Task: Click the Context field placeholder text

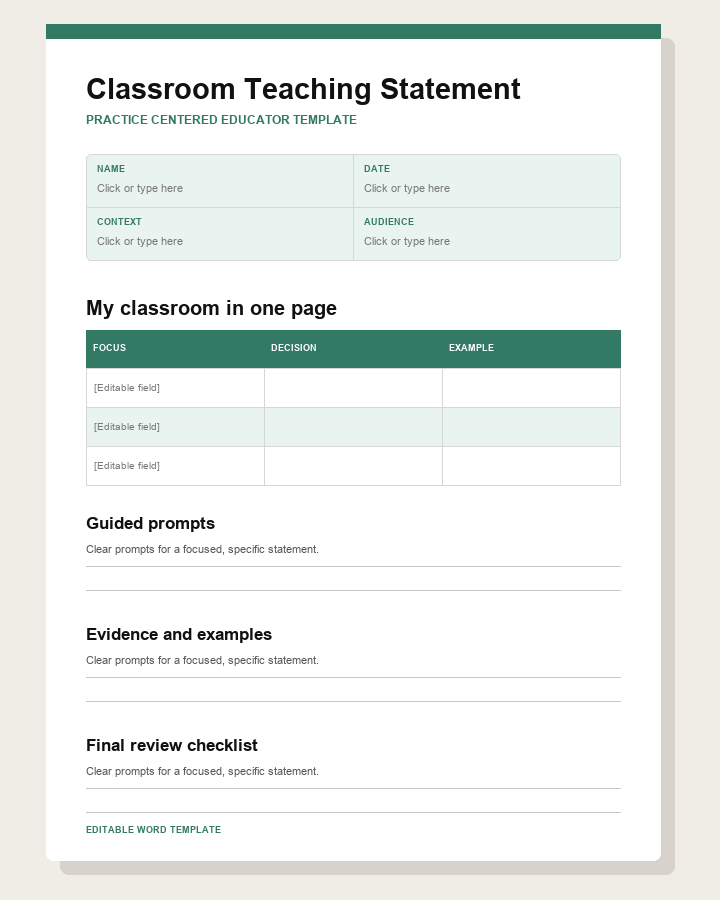Action: point(140,241)
